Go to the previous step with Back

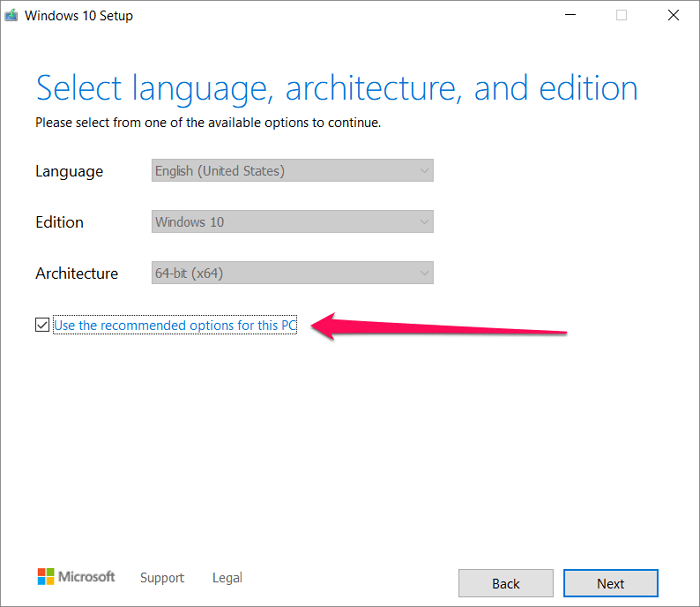point(506,583)
